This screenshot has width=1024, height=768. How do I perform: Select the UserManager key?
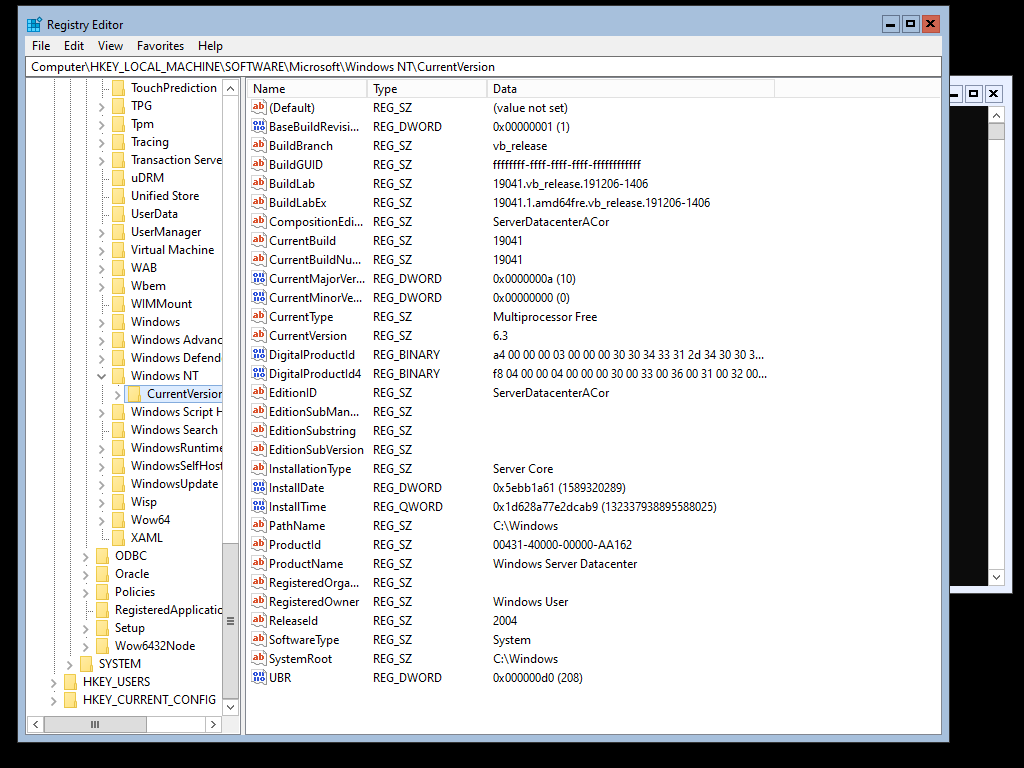click(x=166, y=232)
